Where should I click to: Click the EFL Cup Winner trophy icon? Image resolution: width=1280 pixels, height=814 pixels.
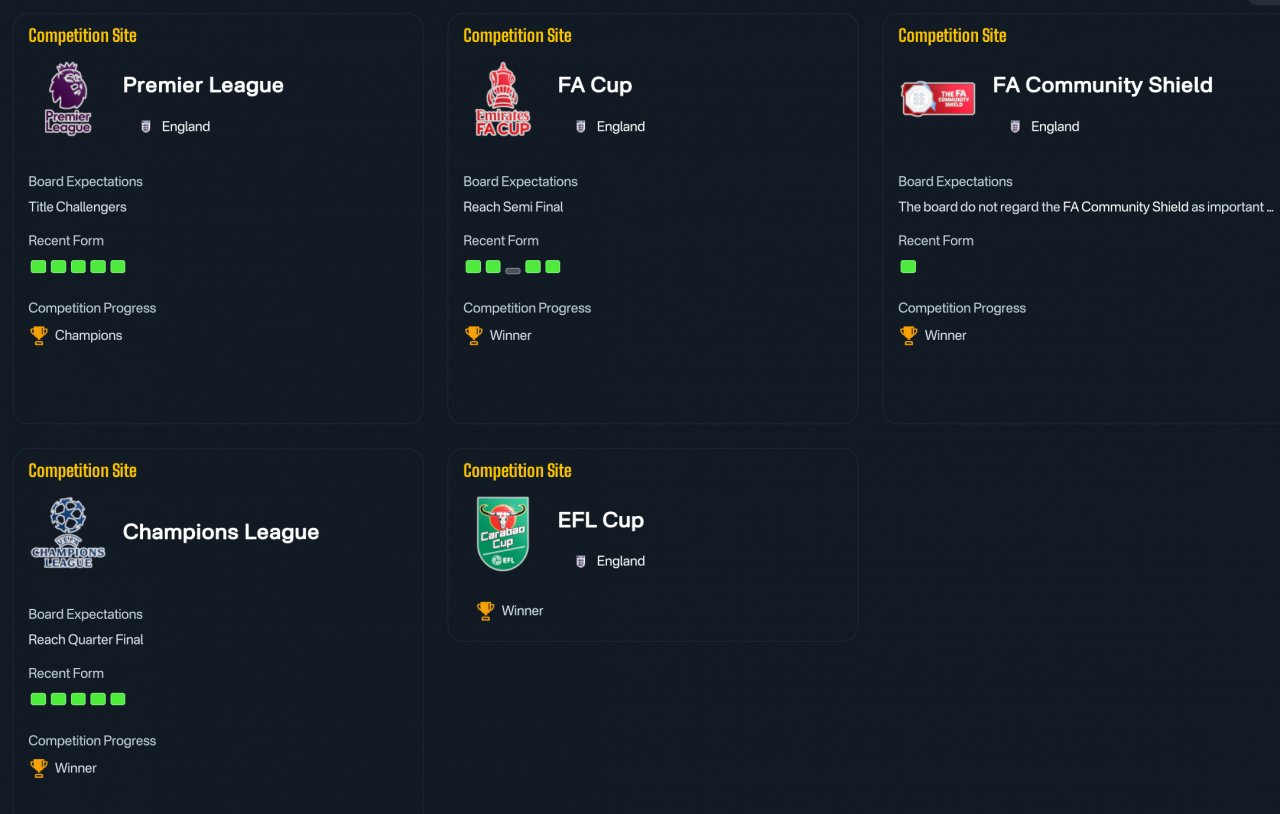(486, 610)
